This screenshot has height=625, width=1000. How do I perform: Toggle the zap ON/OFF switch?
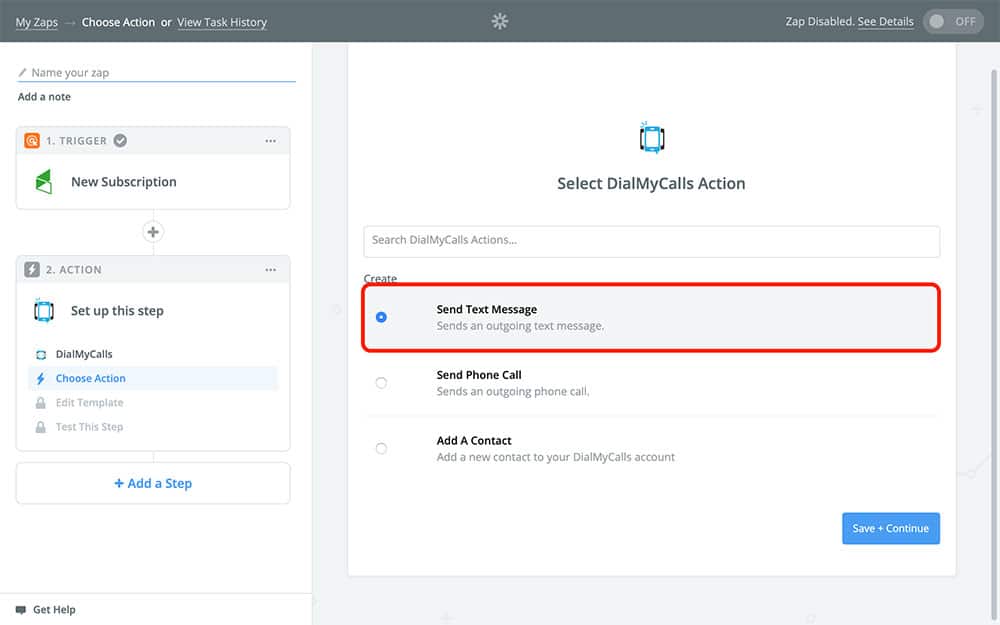[953, 21]
